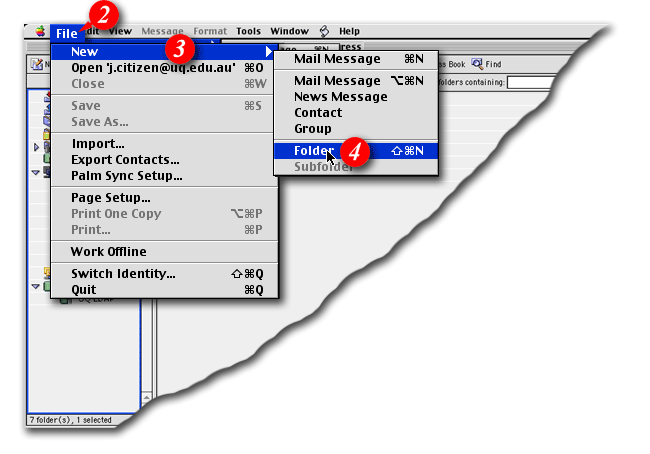Image resolution: width=650 pixels, height=454 pixels.
Task: Open the Tools menu
Action: click(248, 32)
